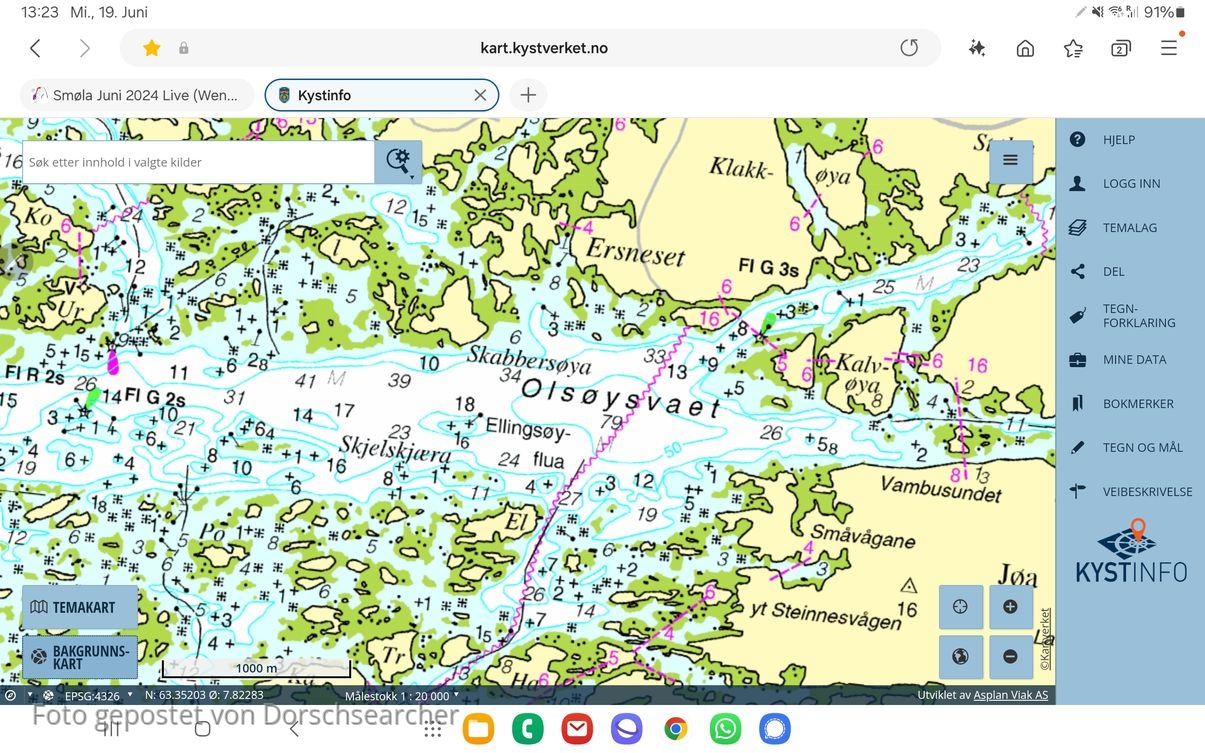
Task: Click the Logg inn user icon
Action: [x=1077, y=184]
